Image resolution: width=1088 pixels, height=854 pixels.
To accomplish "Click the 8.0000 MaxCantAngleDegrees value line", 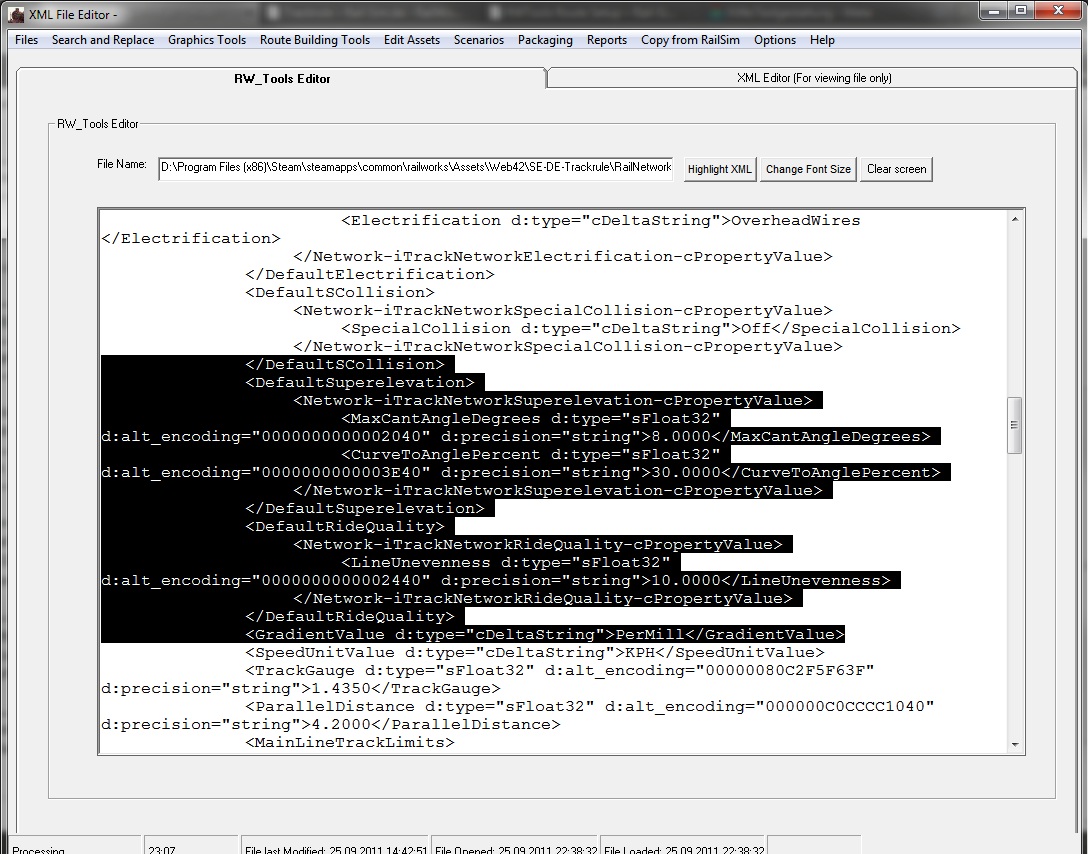I will click(516, 436).
